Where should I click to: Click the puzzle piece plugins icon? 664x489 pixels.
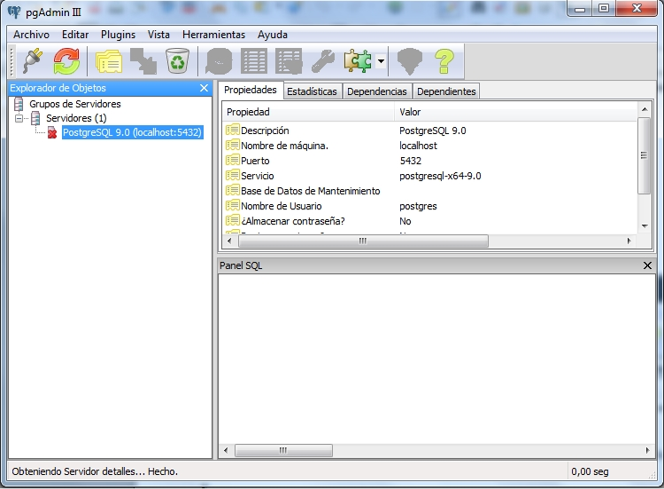point(358,61)
